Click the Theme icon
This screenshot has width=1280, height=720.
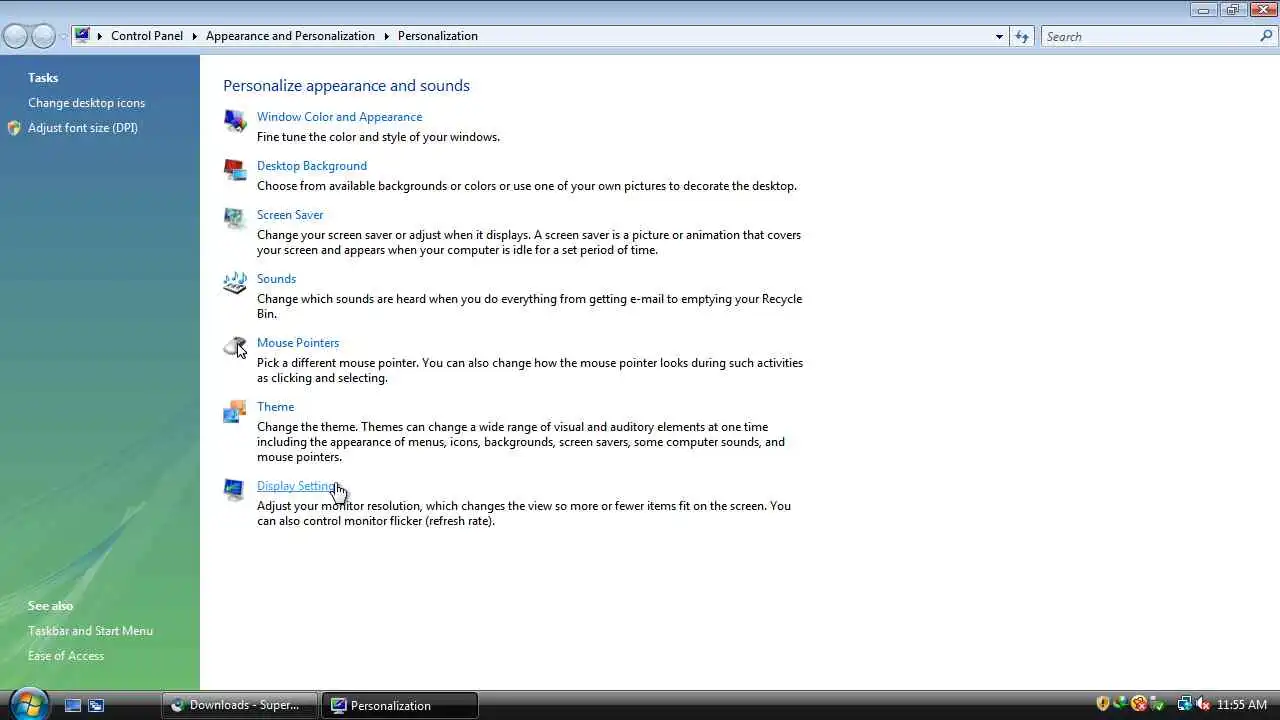point(235,411)
